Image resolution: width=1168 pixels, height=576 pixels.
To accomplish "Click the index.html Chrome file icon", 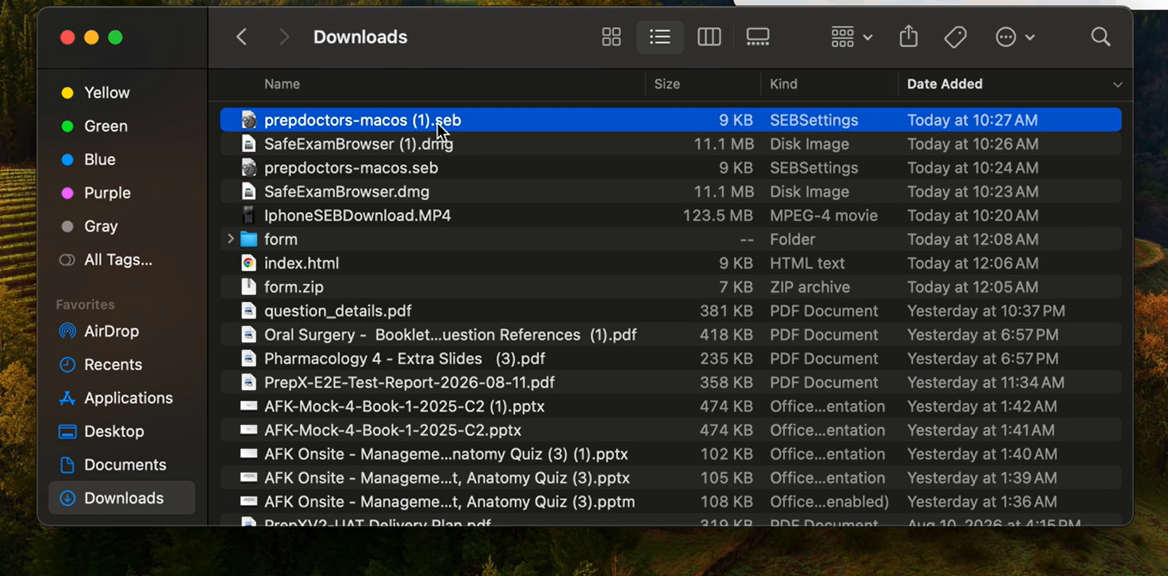I will (249, 263).
